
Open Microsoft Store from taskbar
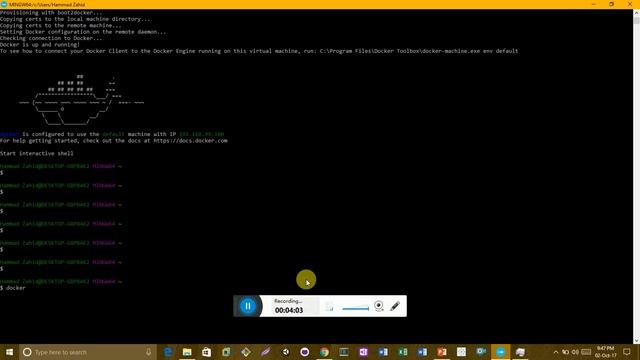(x=207, y=352)
